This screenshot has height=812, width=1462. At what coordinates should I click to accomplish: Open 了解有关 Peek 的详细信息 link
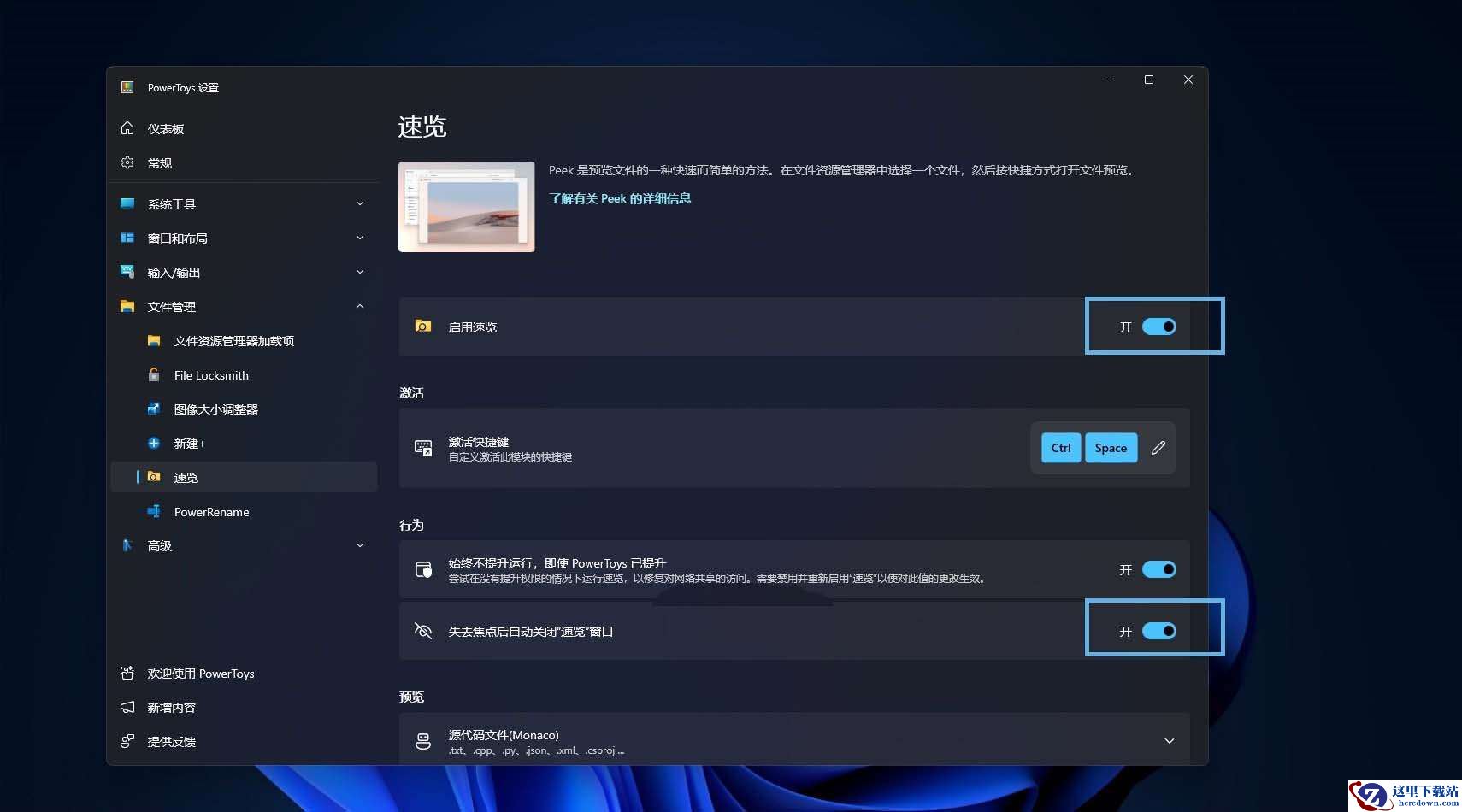click(x=620, y=198)
